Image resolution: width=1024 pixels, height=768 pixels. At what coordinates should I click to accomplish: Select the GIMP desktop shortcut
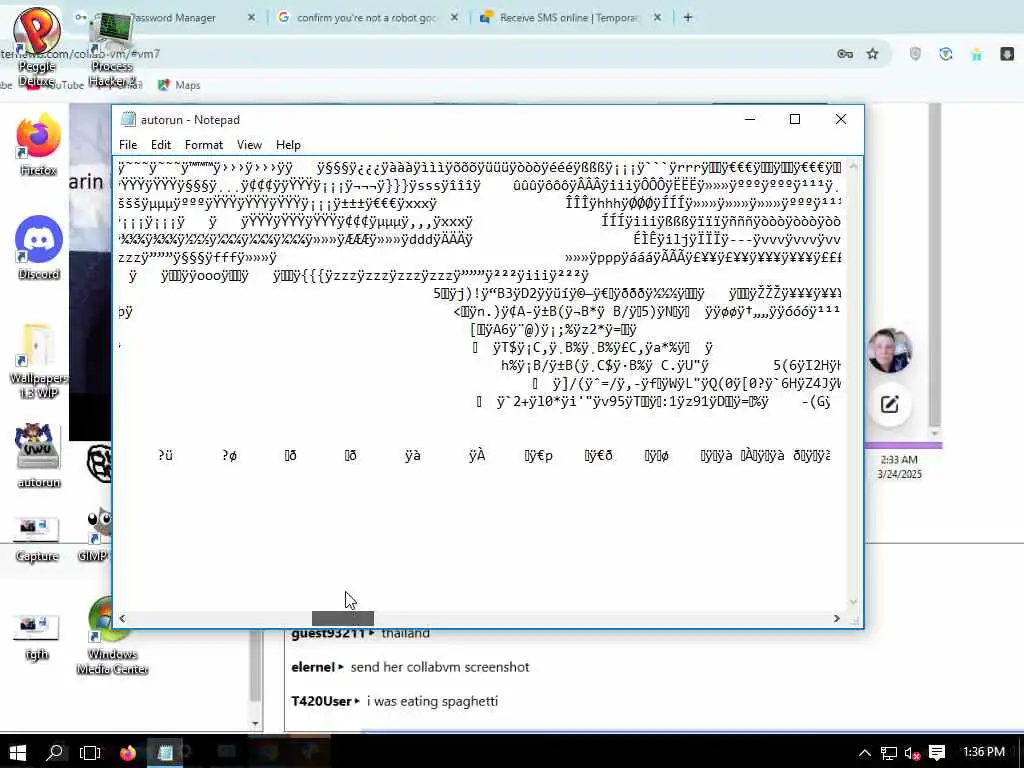pyautogui.click(x=95, y=536)
